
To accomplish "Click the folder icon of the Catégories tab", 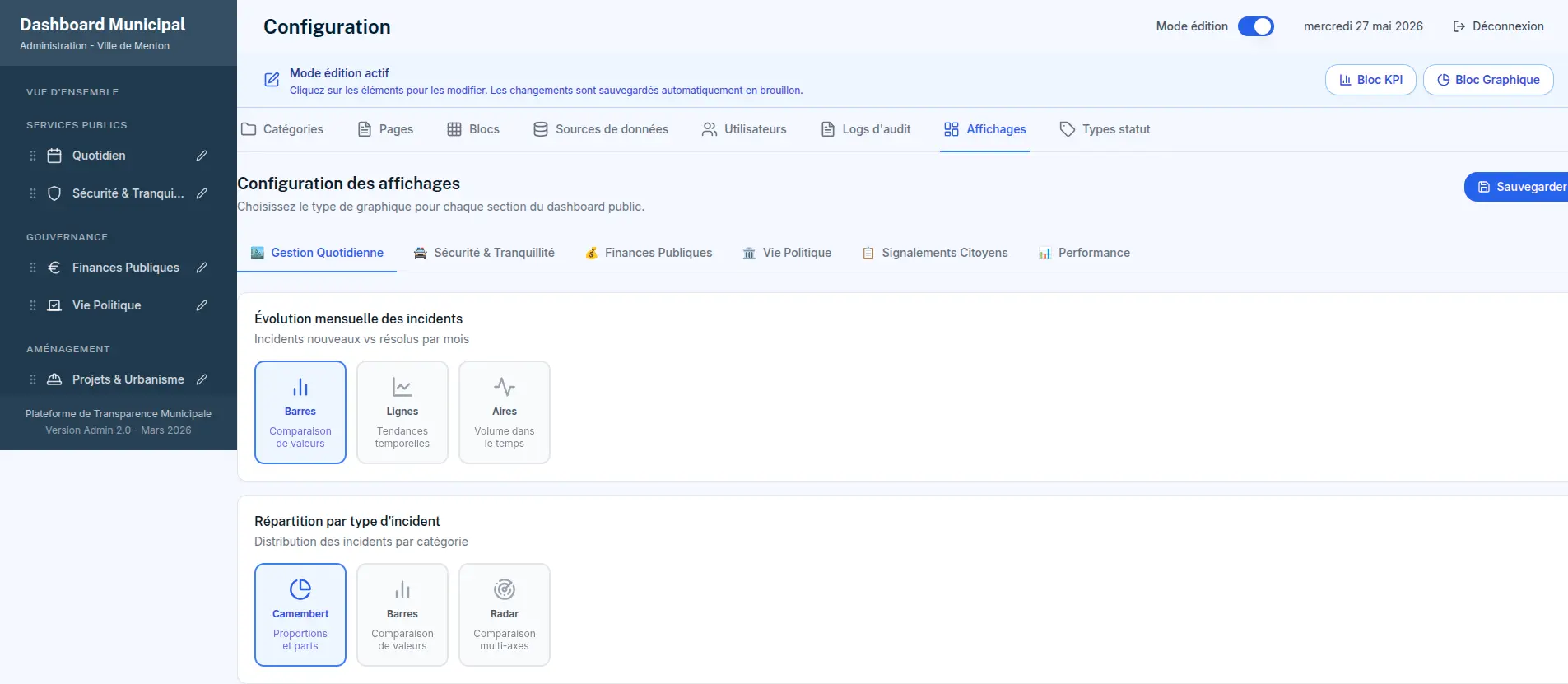I will pyautogui.click(x=249, y=129).
